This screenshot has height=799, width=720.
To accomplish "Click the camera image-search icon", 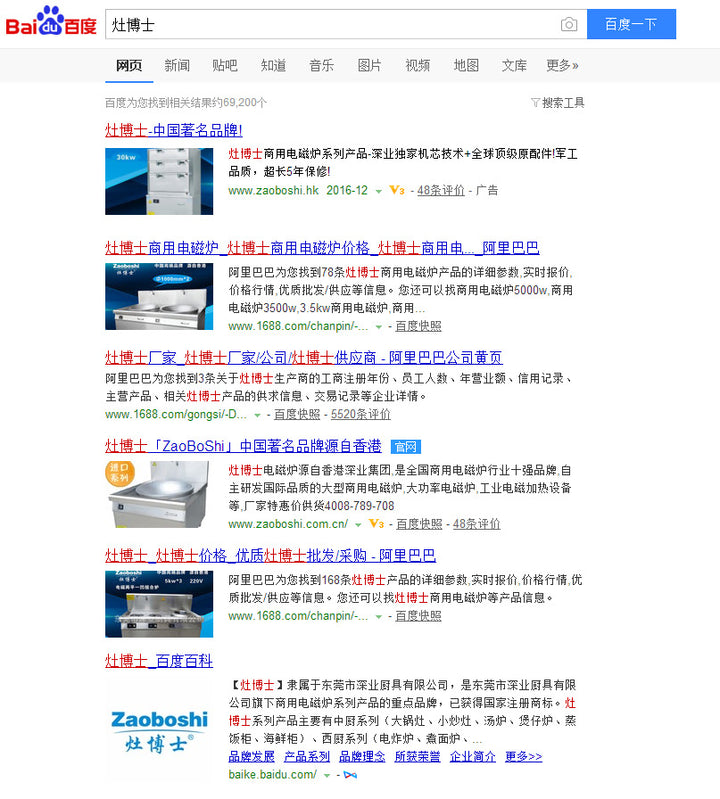I will point(568,24).
